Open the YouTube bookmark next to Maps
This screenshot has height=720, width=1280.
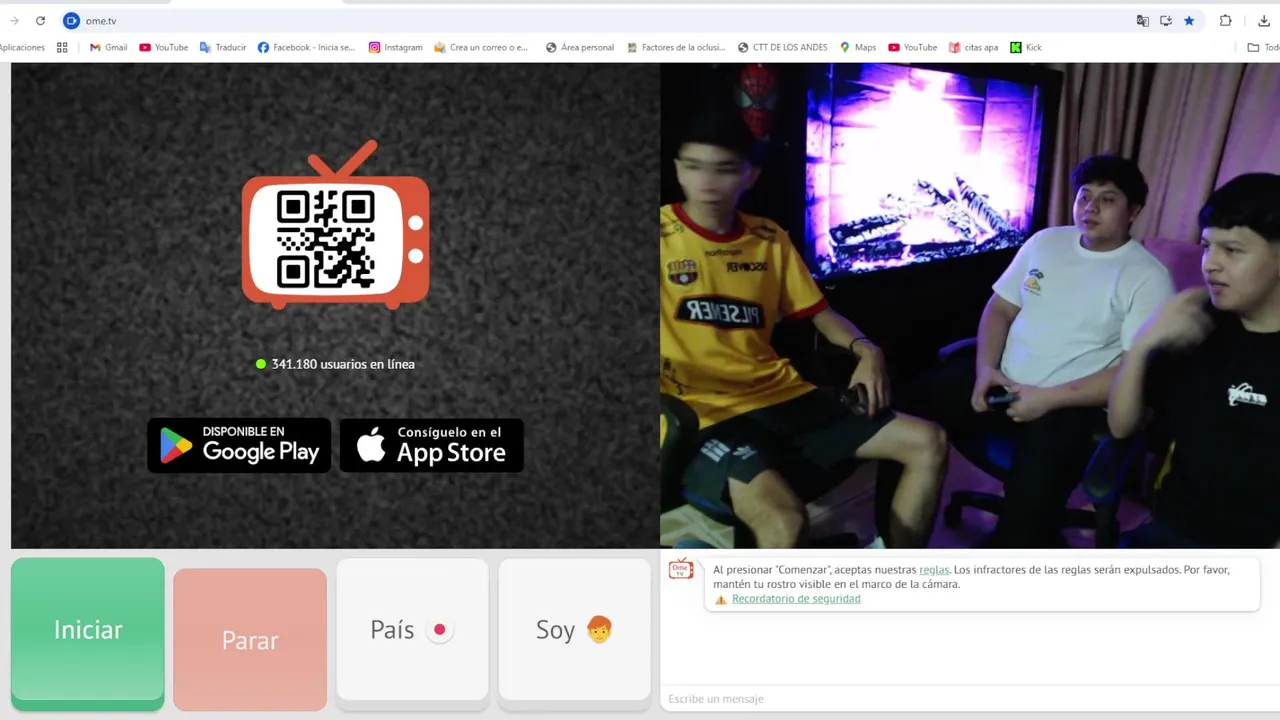pyautogui.click(x=913, y=47)
